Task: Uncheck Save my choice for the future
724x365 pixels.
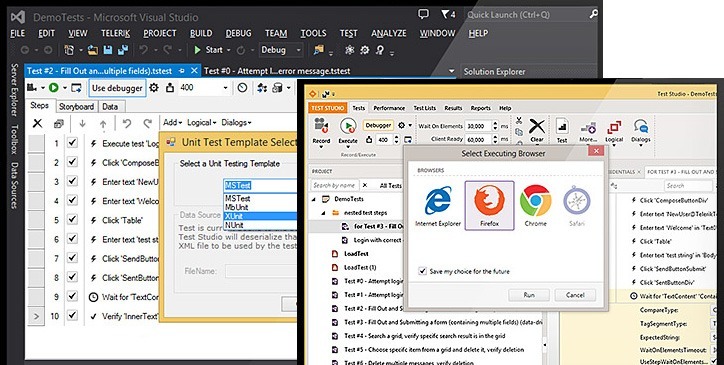Action: coord(422,271)
